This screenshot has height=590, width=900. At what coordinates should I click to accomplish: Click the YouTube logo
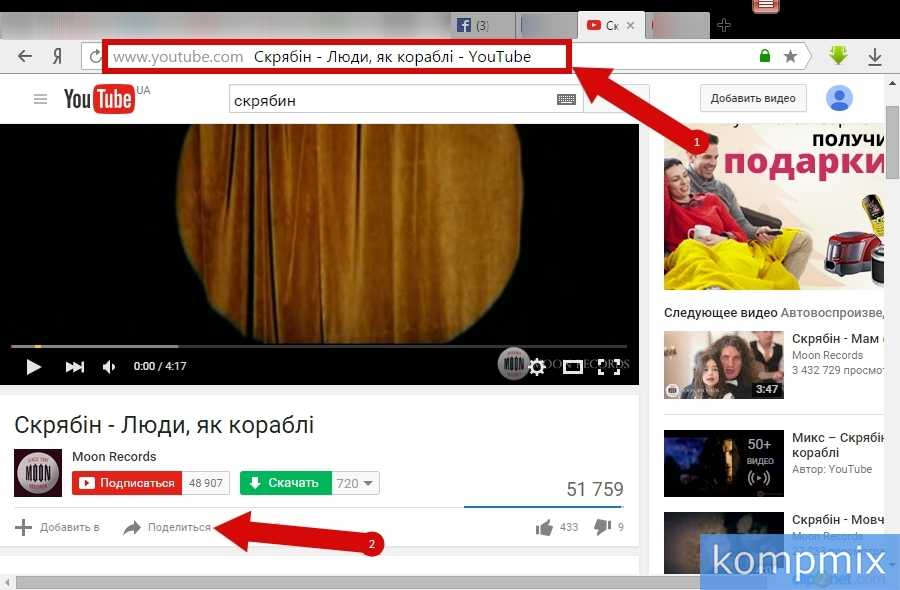click(x=100, y=99)
